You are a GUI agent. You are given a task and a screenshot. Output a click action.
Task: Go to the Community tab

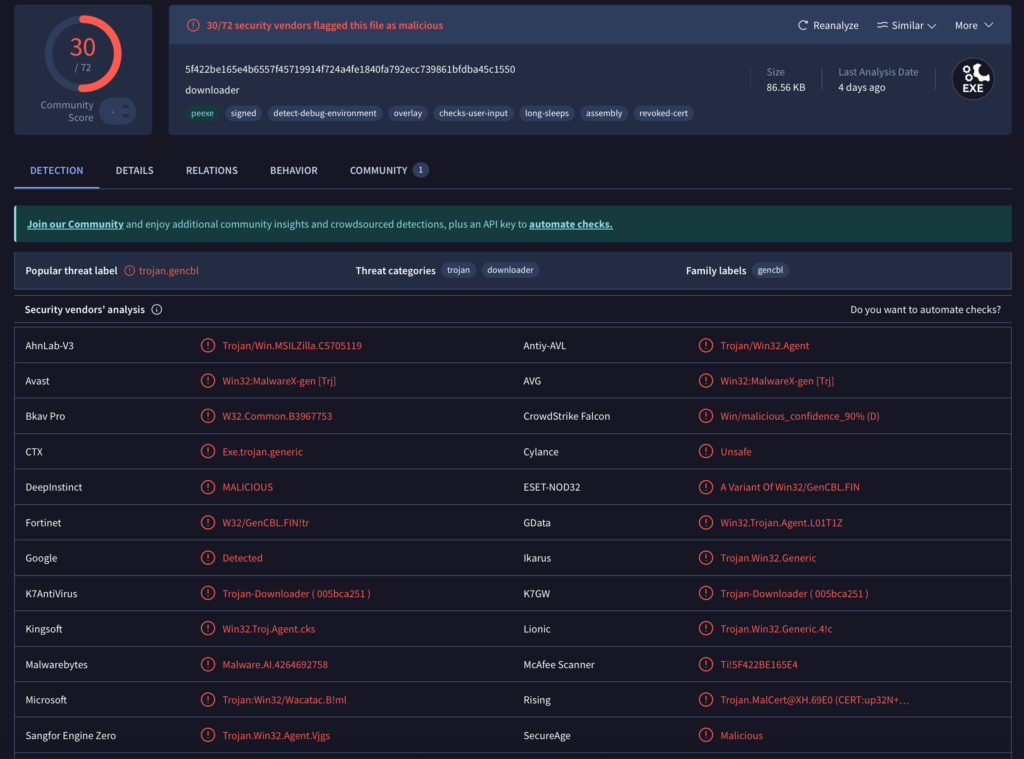pos(378,171)
